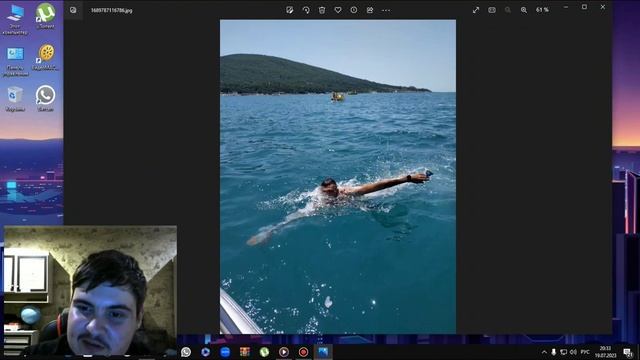This screenshot has height=360, width=640.
Task: Click the fit-to-window icon
Action: [492, 10]
